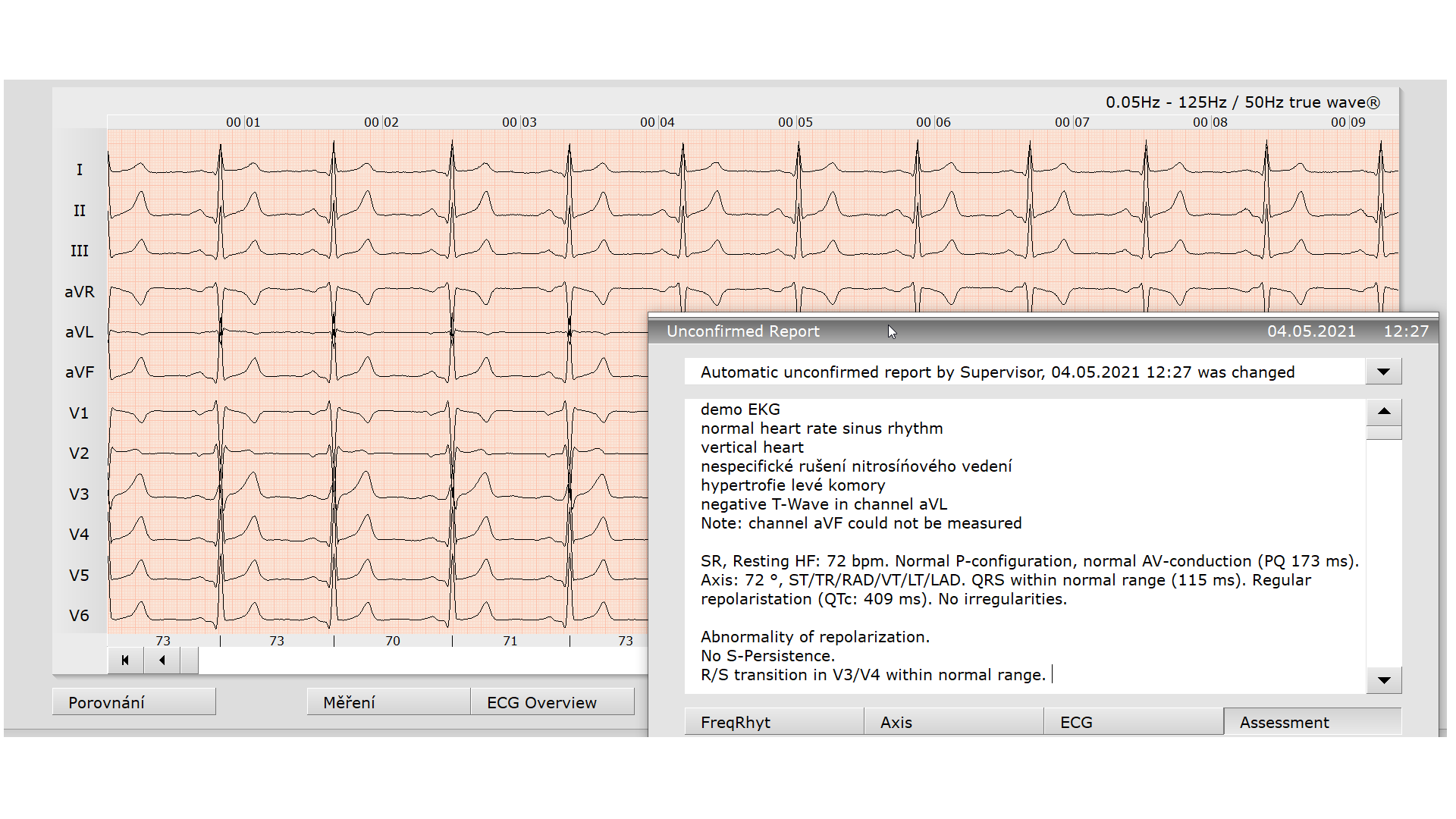Open Měření
The height and width of the screenshot is (819, 1456).
click(x=388, y=701)
